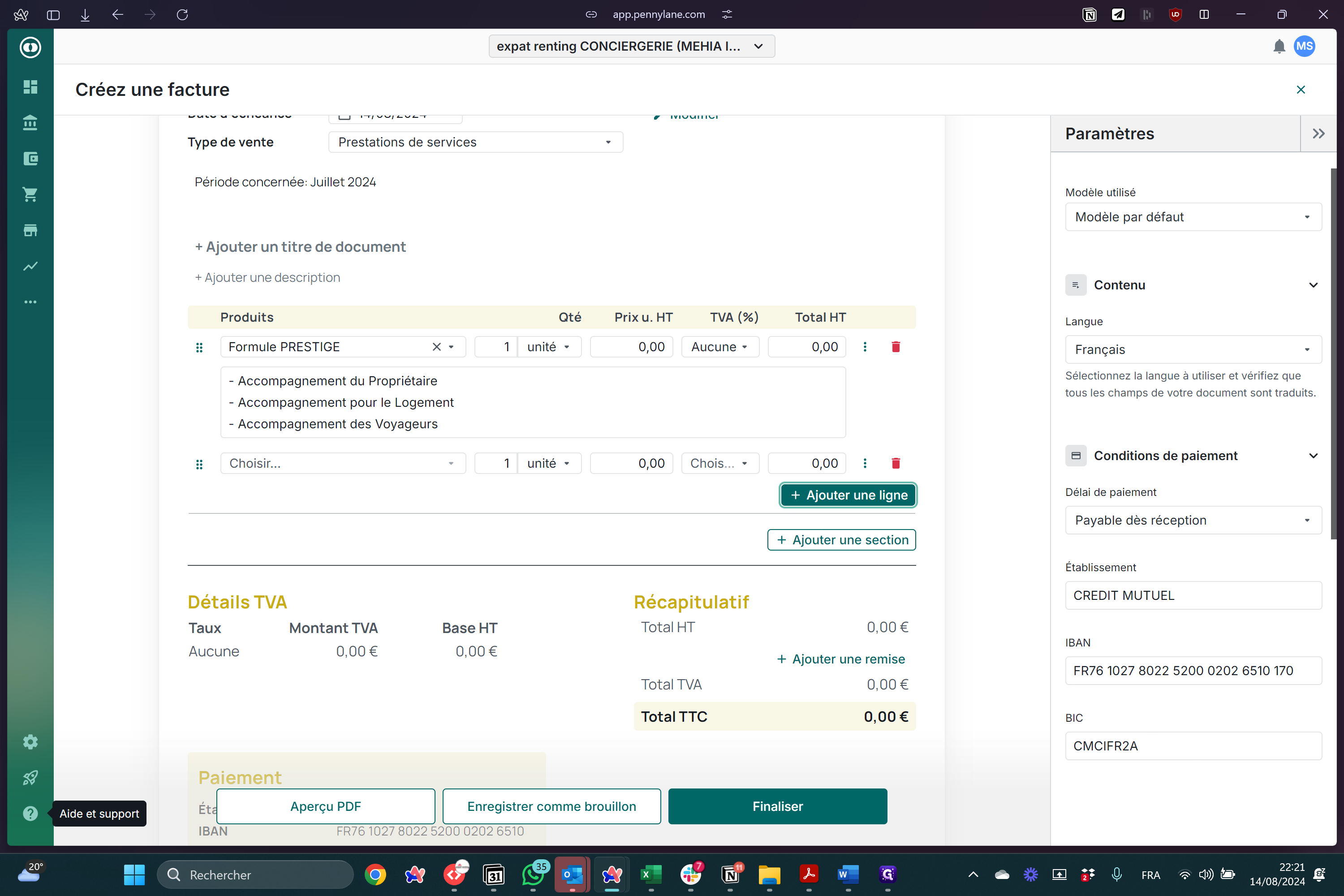Open the unité dropdown for Formule PRESTIGE
1344x896 pixels.
549,347
